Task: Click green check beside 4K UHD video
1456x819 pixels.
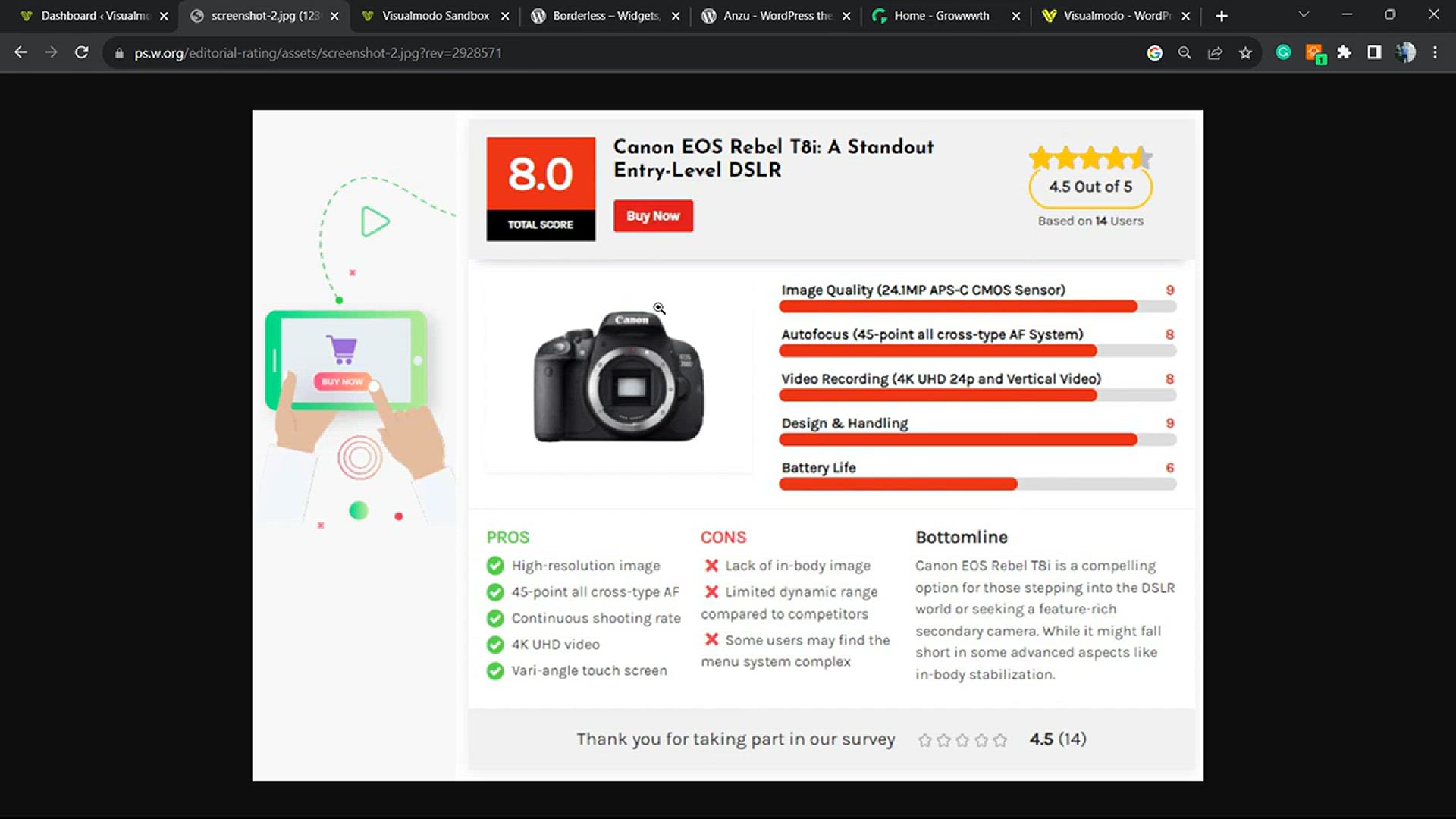Action: point(495,645)
